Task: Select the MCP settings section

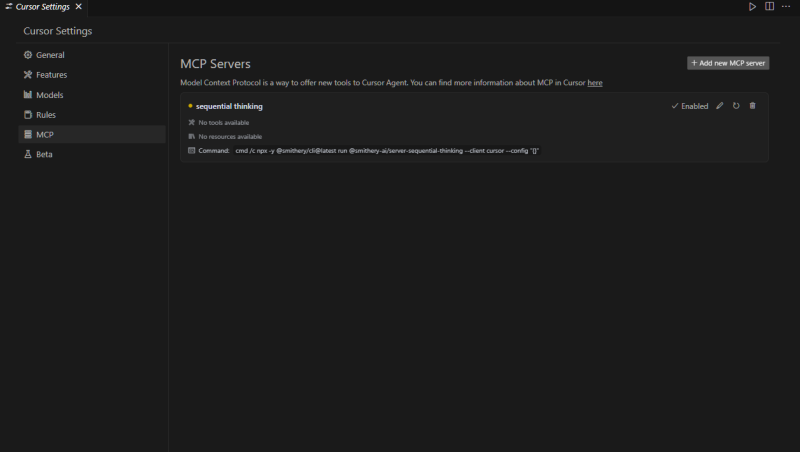Action: [92, 135]
